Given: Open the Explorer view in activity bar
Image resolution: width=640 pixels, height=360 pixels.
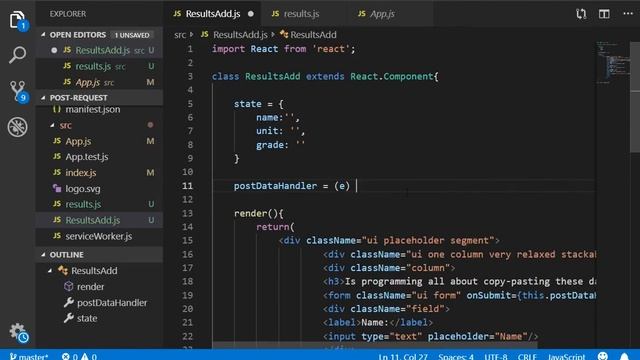Looking at the screenshot, I should [x=17, y=20].
